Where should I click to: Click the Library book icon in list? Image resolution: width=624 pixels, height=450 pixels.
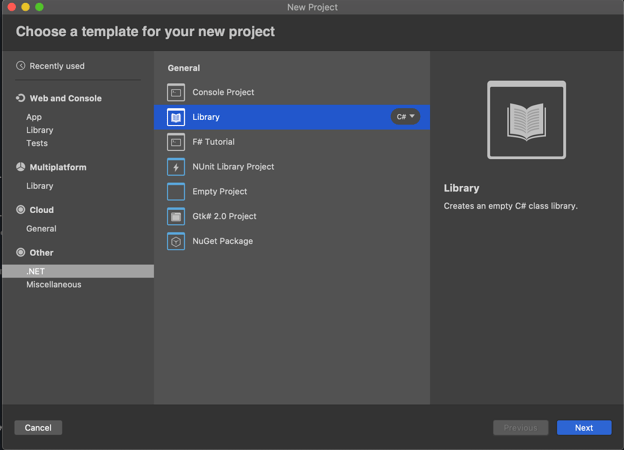click(x=176, y=117)
